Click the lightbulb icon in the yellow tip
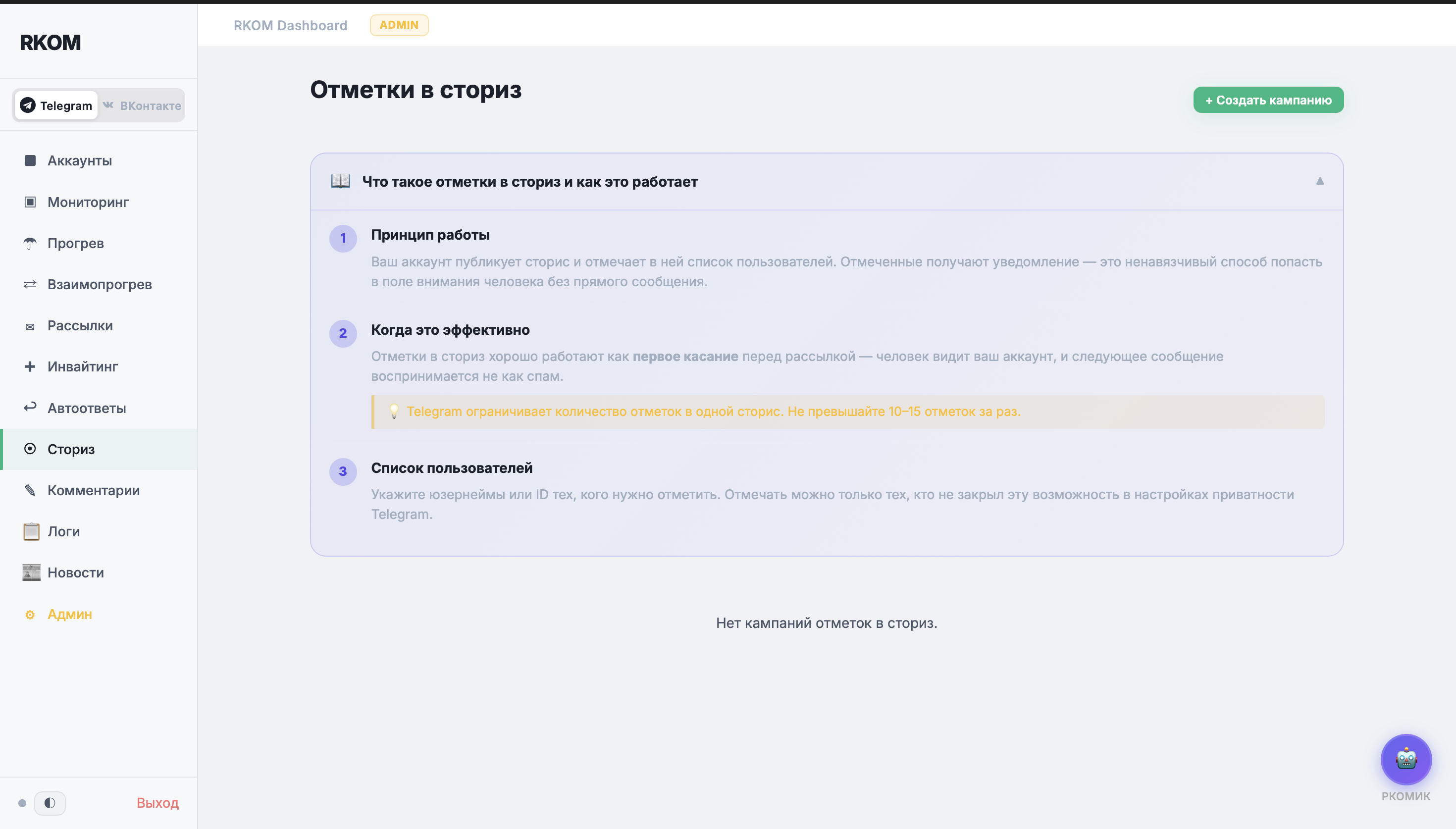Image resolution: width=1456 pixels, height=829 pixels. [393, 411]
